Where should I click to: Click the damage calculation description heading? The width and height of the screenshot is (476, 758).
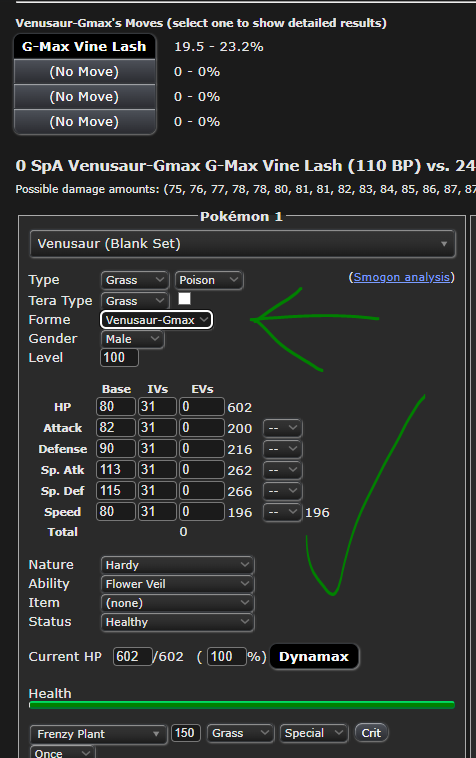[x=245, y=166]
